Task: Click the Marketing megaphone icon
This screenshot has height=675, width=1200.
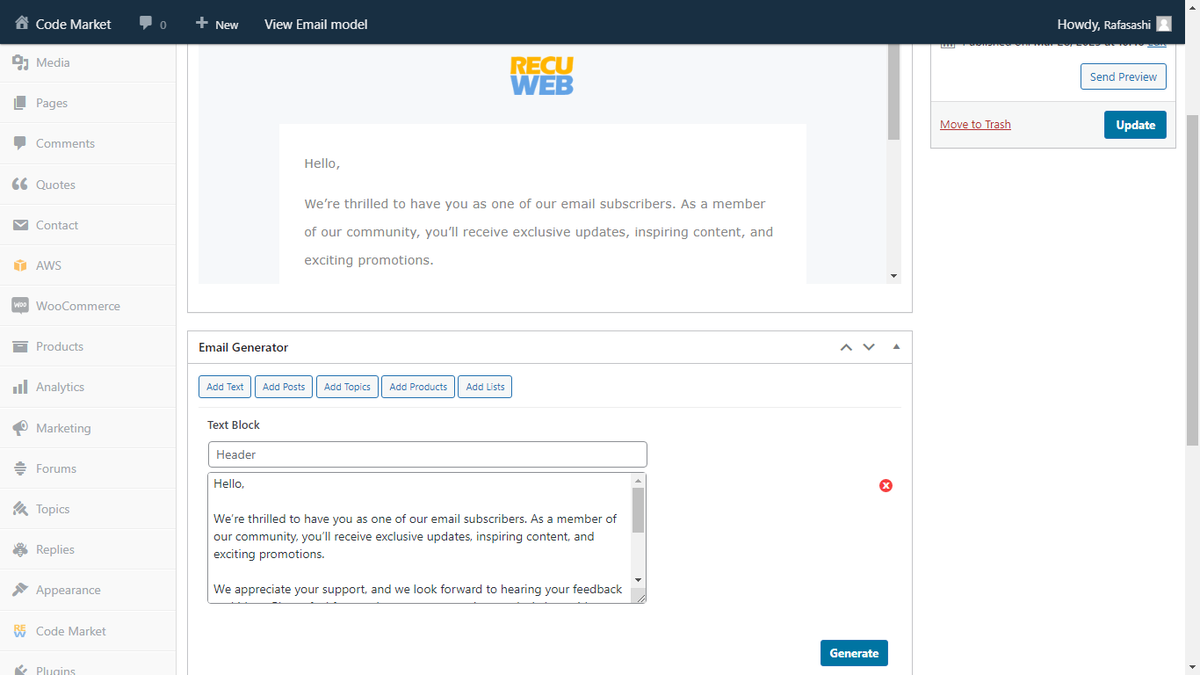Action: point(20,428)
